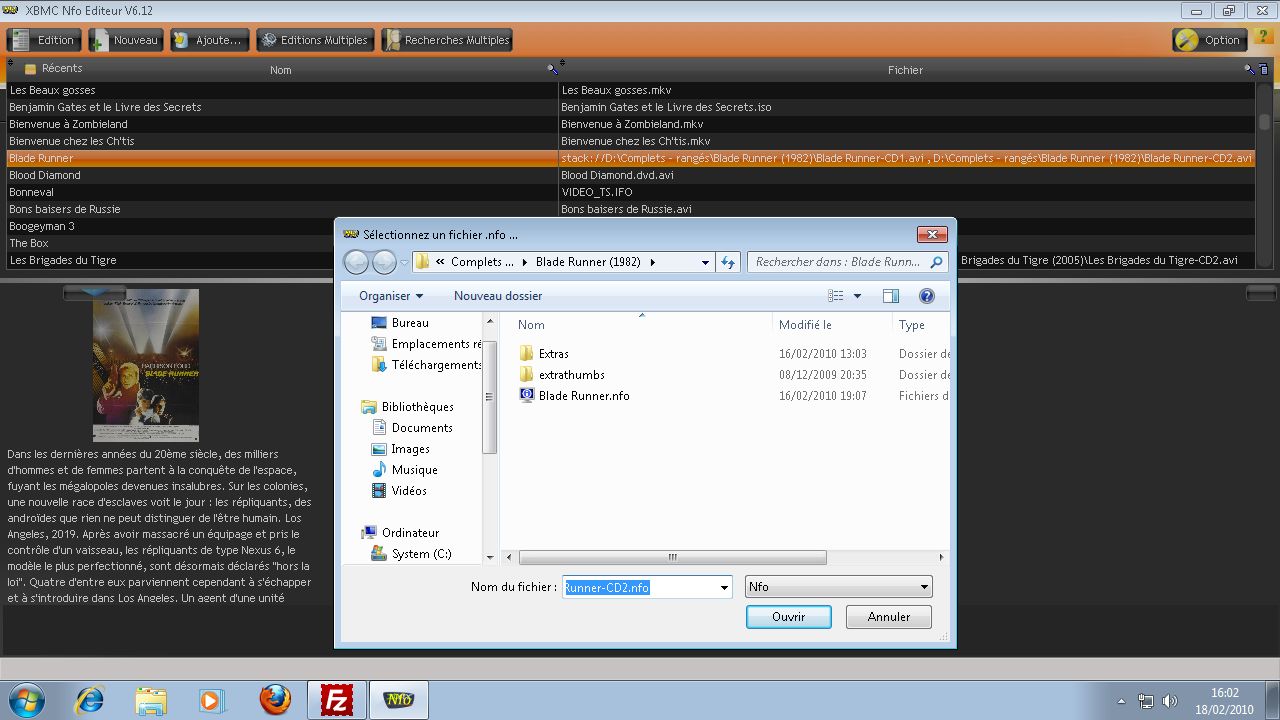This screenshot has height=720, width=1280.
Task: Open Recherches Multiples tool
Action: 447,40
